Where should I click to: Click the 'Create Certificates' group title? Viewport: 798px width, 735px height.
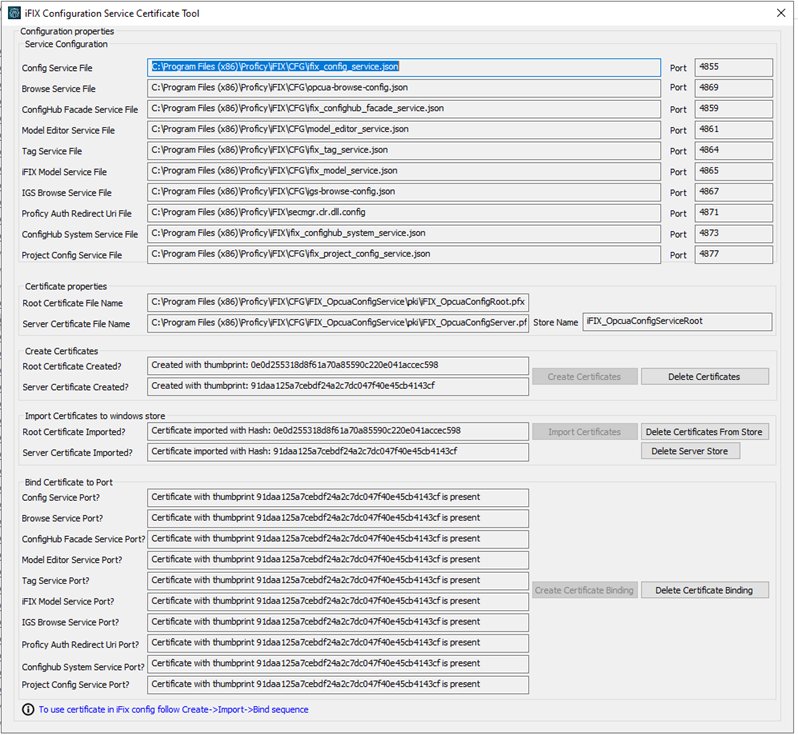tap(61, 351)
